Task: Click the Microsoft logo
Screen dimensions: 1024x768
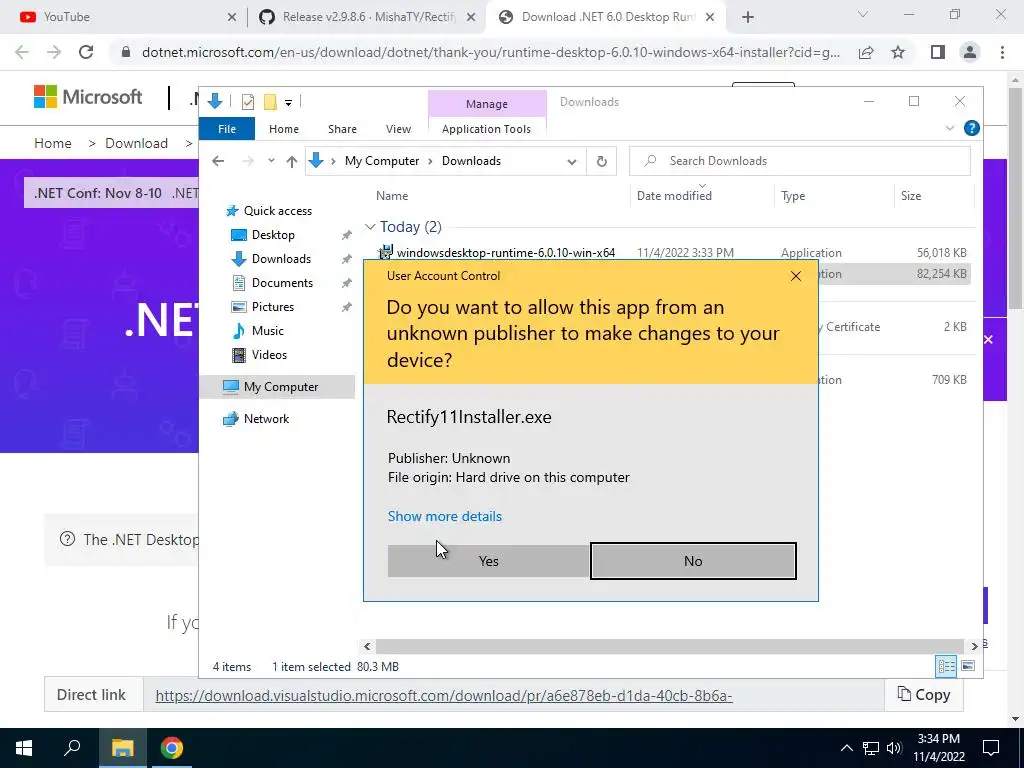Action: pyautogui.click(x=88, y=97)
